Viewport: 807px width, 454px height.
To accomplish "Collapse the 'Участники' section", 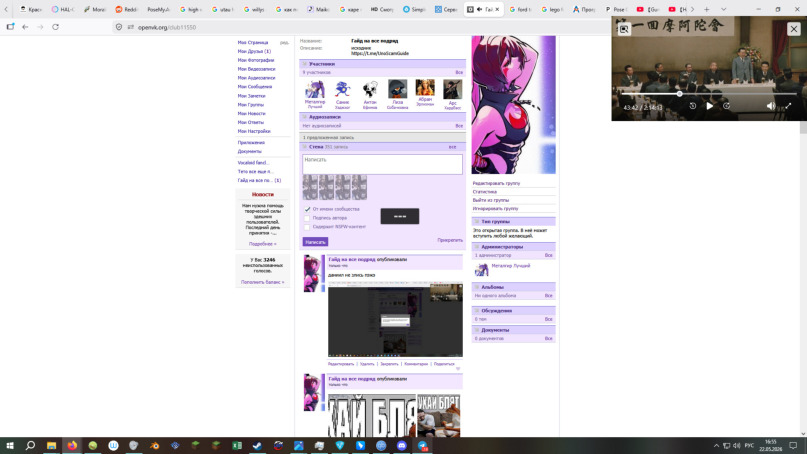I will 304,64.
